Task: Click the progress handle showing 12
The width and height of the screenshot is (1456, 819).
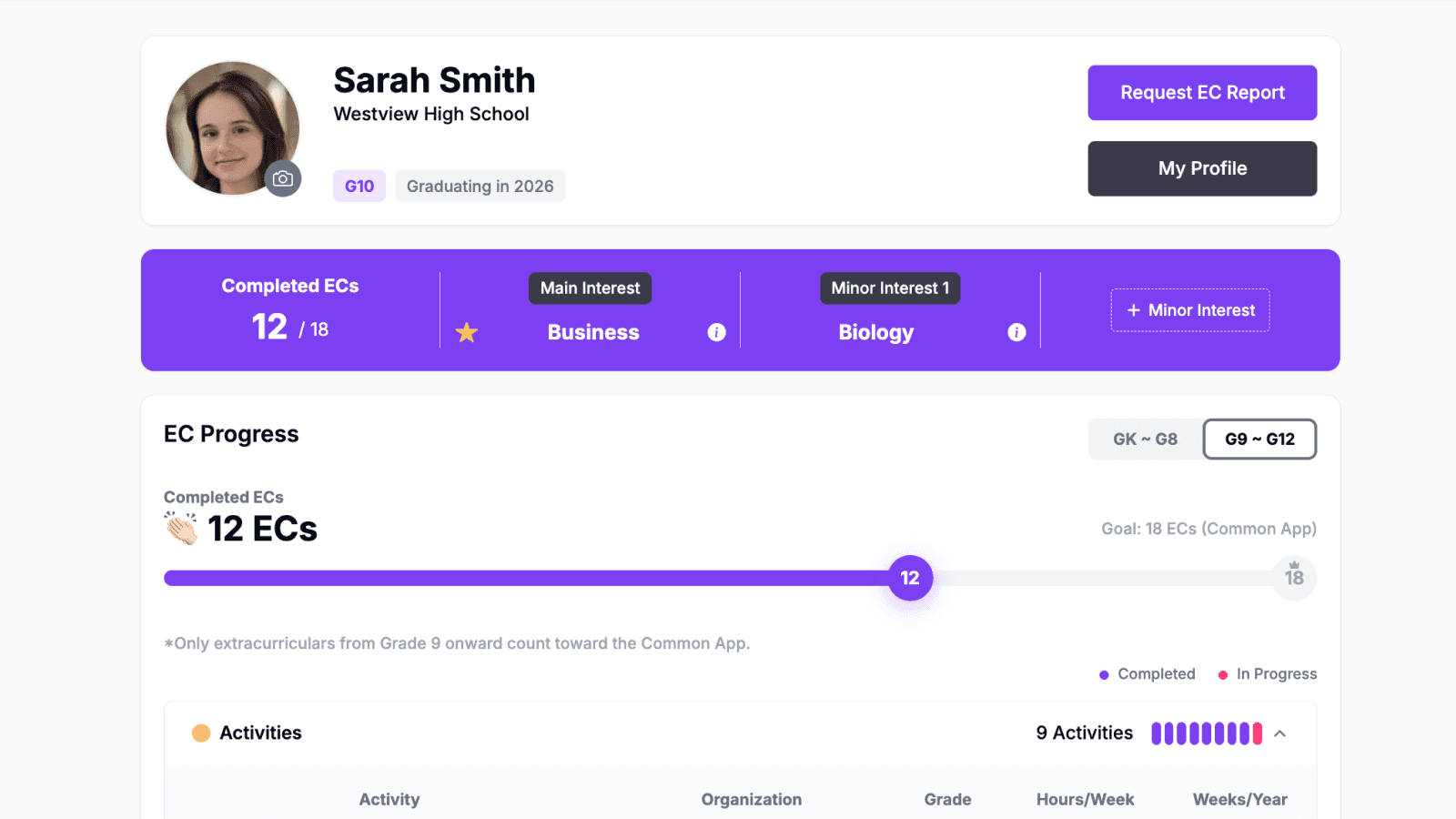Action: point(909,577)
